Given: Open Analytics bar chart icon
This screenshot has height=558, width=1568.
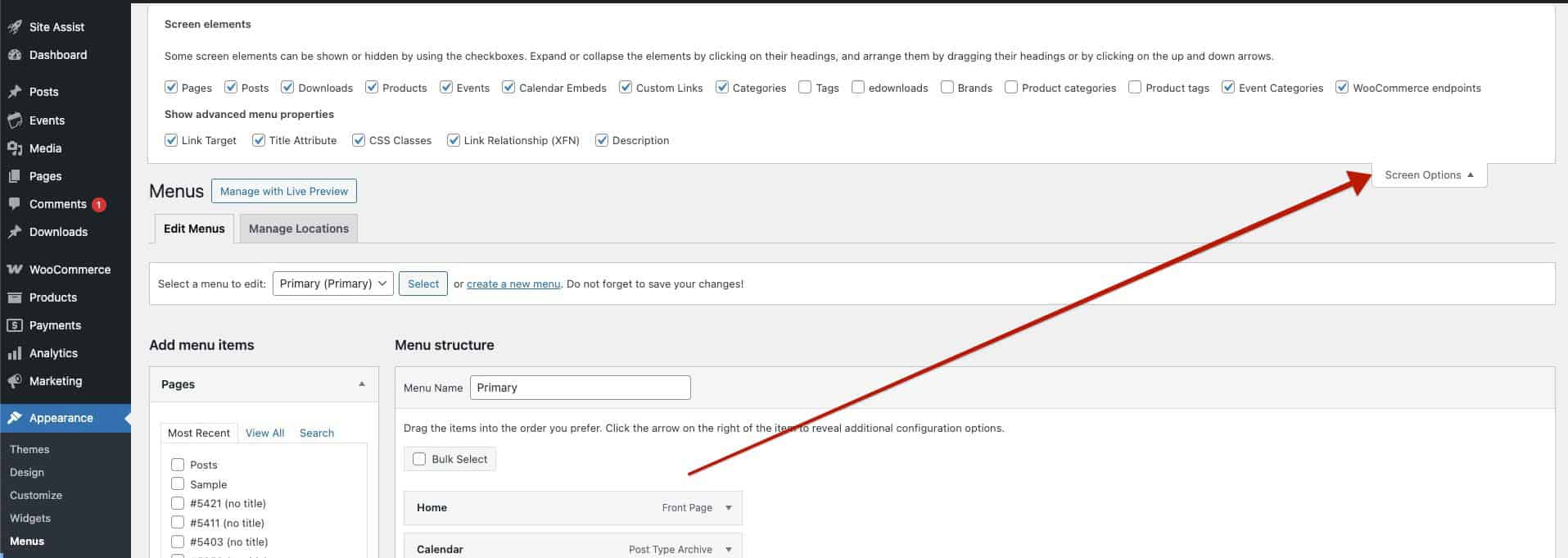Looking at the screenshot, I should [15, 353].
